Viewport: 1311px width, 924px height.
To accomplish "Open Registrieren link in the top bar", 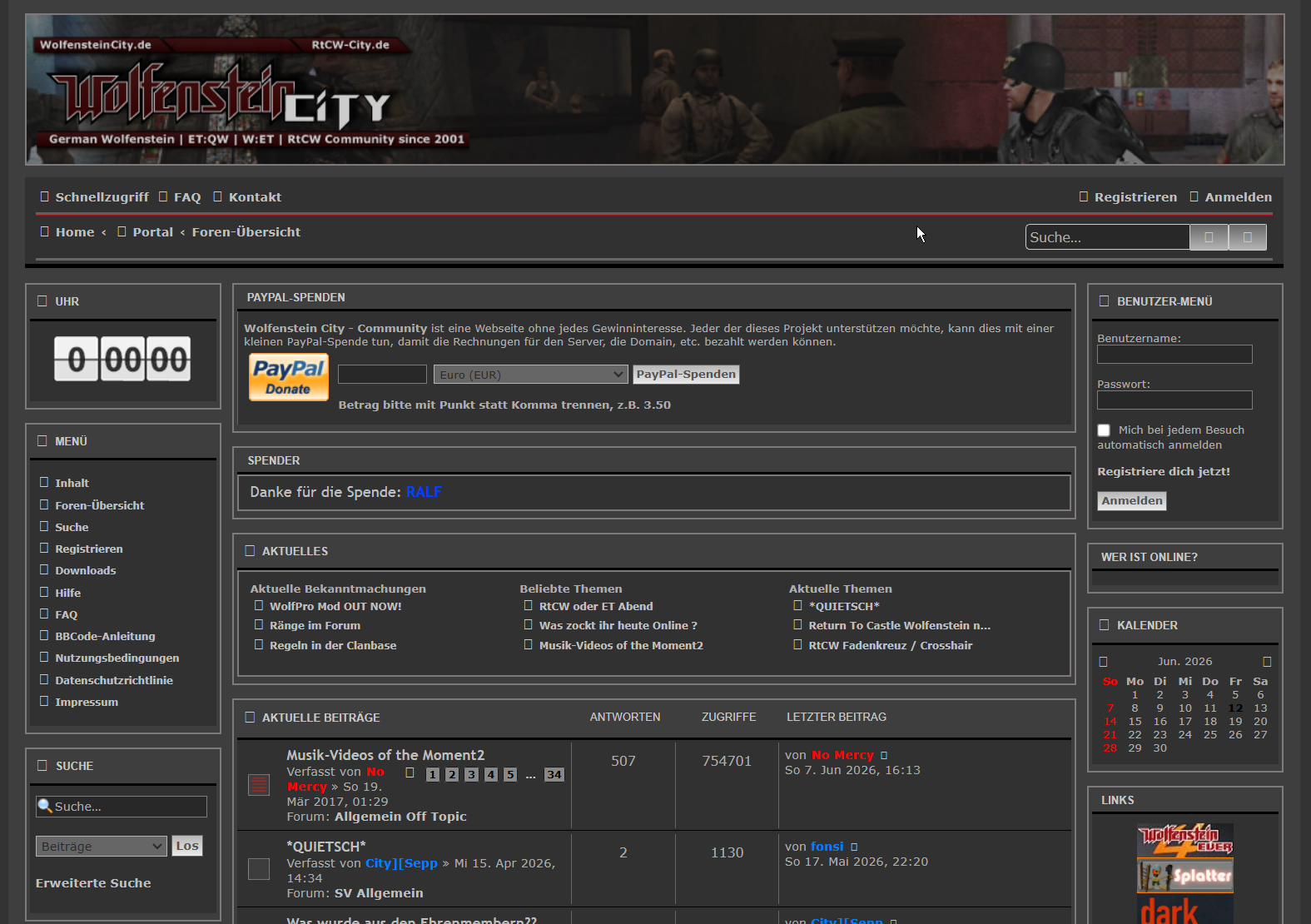I will 1135,197.
